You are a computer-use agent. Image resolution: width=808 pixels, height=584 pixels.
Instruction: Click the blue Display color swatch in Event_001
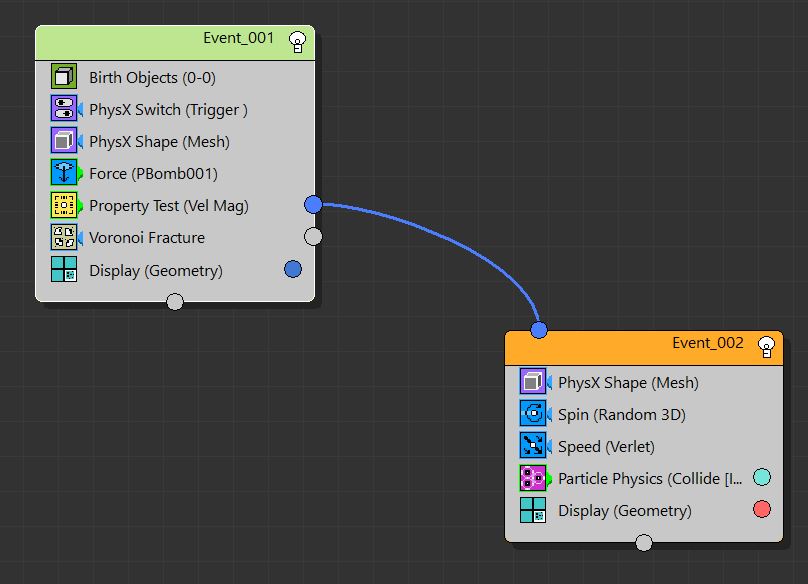pos(293,269)
